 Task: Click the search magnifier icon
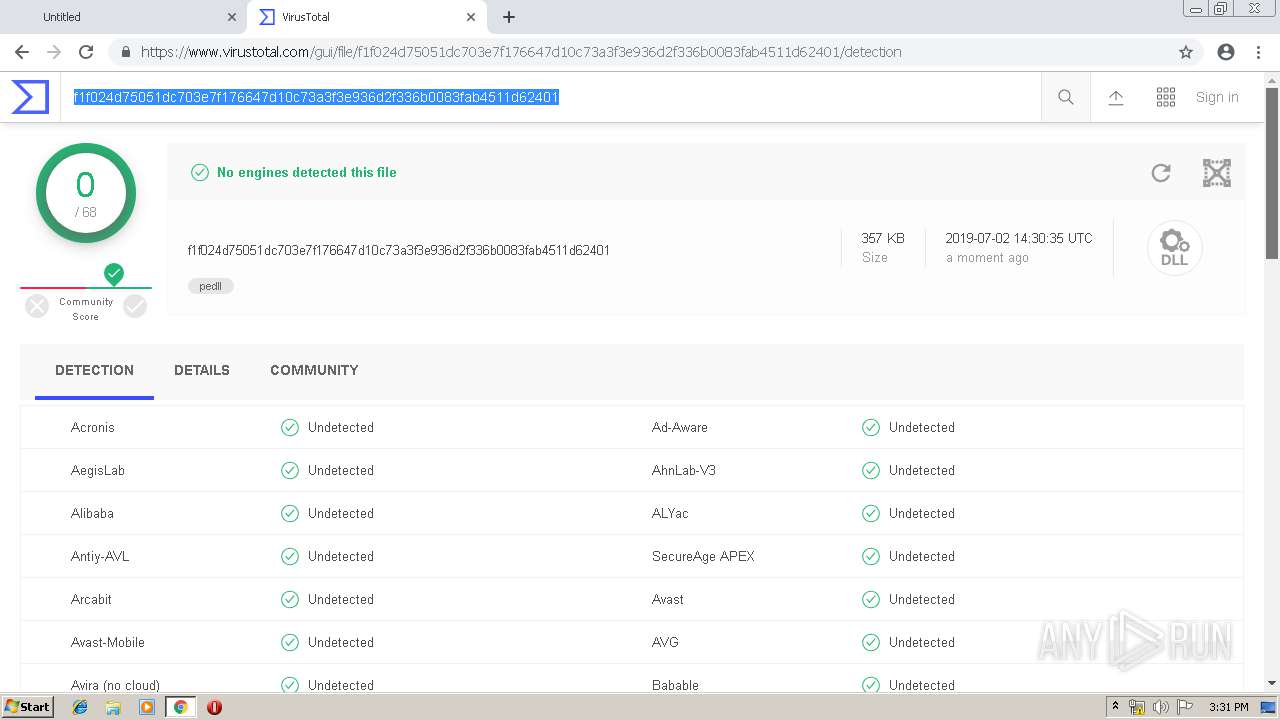1066,97
